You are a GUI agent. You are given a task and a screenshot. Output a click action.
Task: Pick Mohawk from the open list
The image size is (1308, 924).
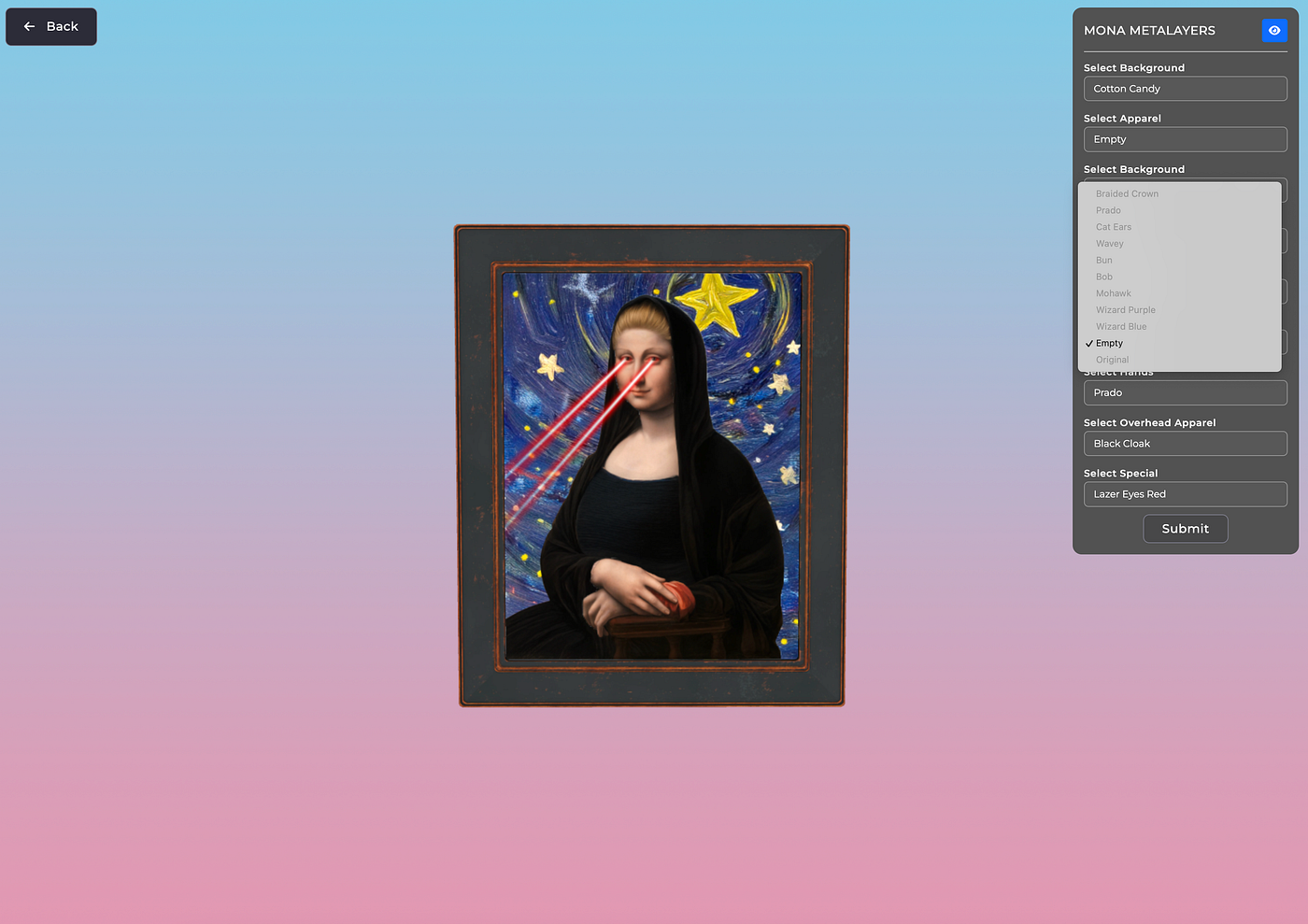1179,293
